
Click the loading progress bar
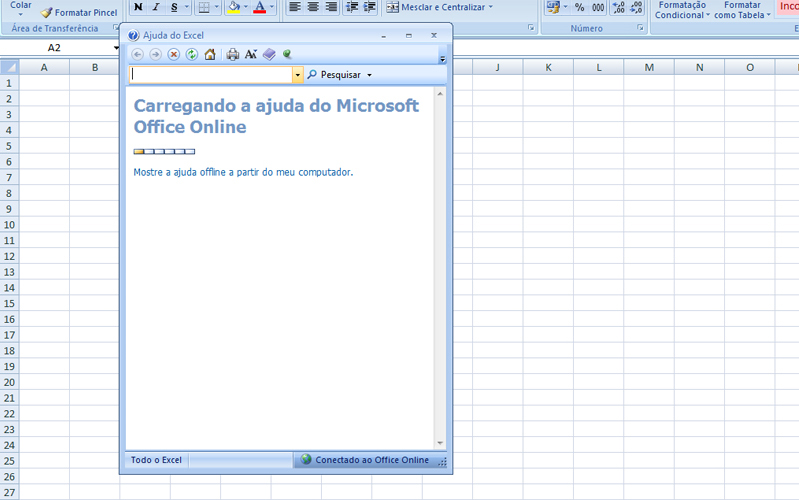(x=164, y=151)
